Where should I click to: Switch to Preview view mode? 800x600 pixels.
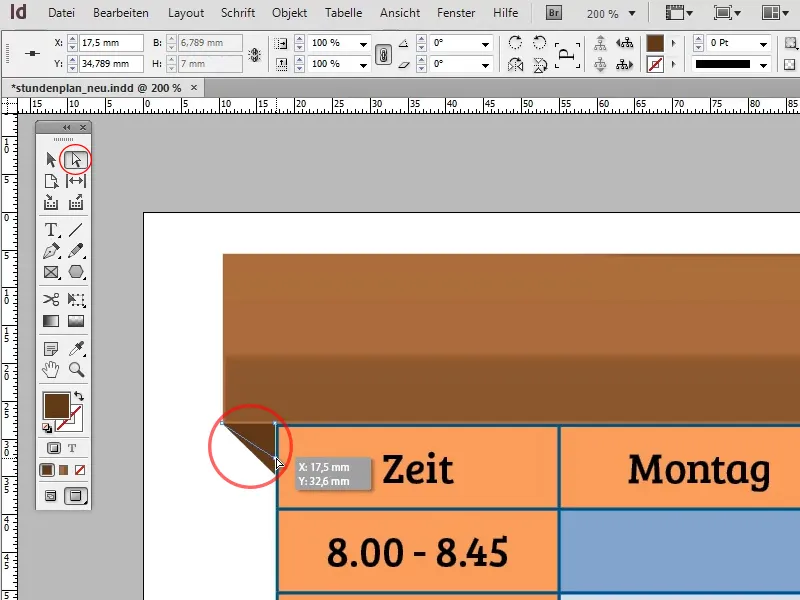click(x=76, y=495)
